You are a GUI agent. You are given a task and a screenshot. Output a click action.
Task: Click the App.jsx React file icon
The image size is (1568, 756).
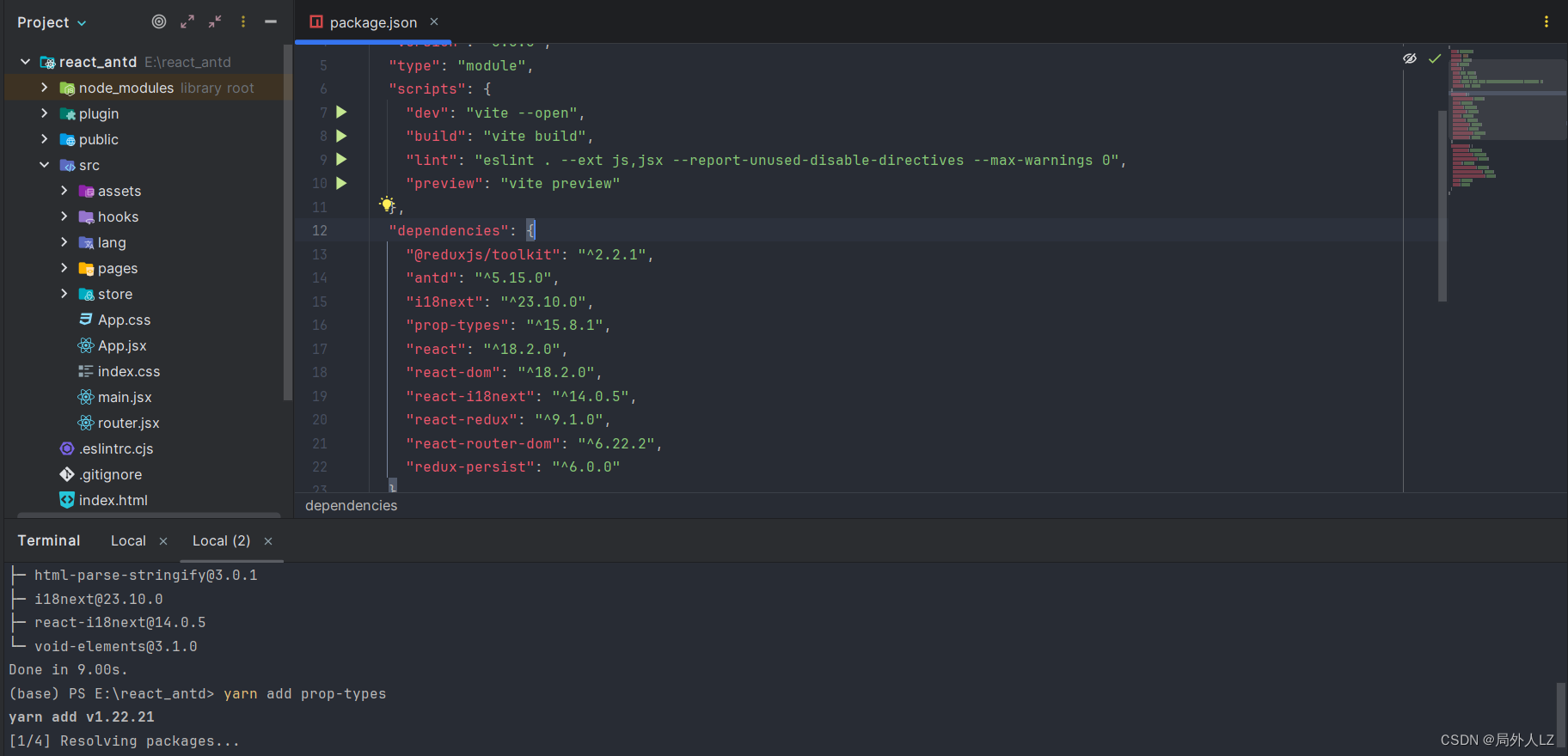(86, 345)
